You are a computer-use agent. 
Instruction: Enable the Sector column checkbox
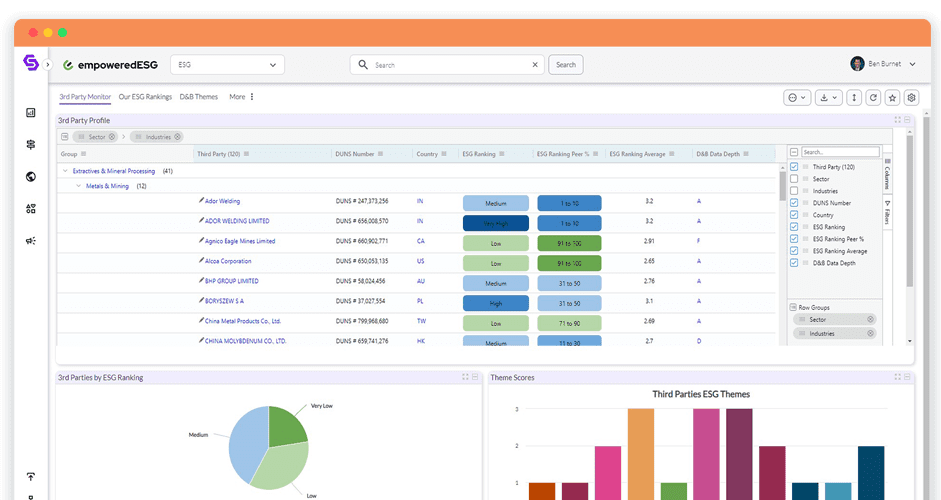point(794,179)
